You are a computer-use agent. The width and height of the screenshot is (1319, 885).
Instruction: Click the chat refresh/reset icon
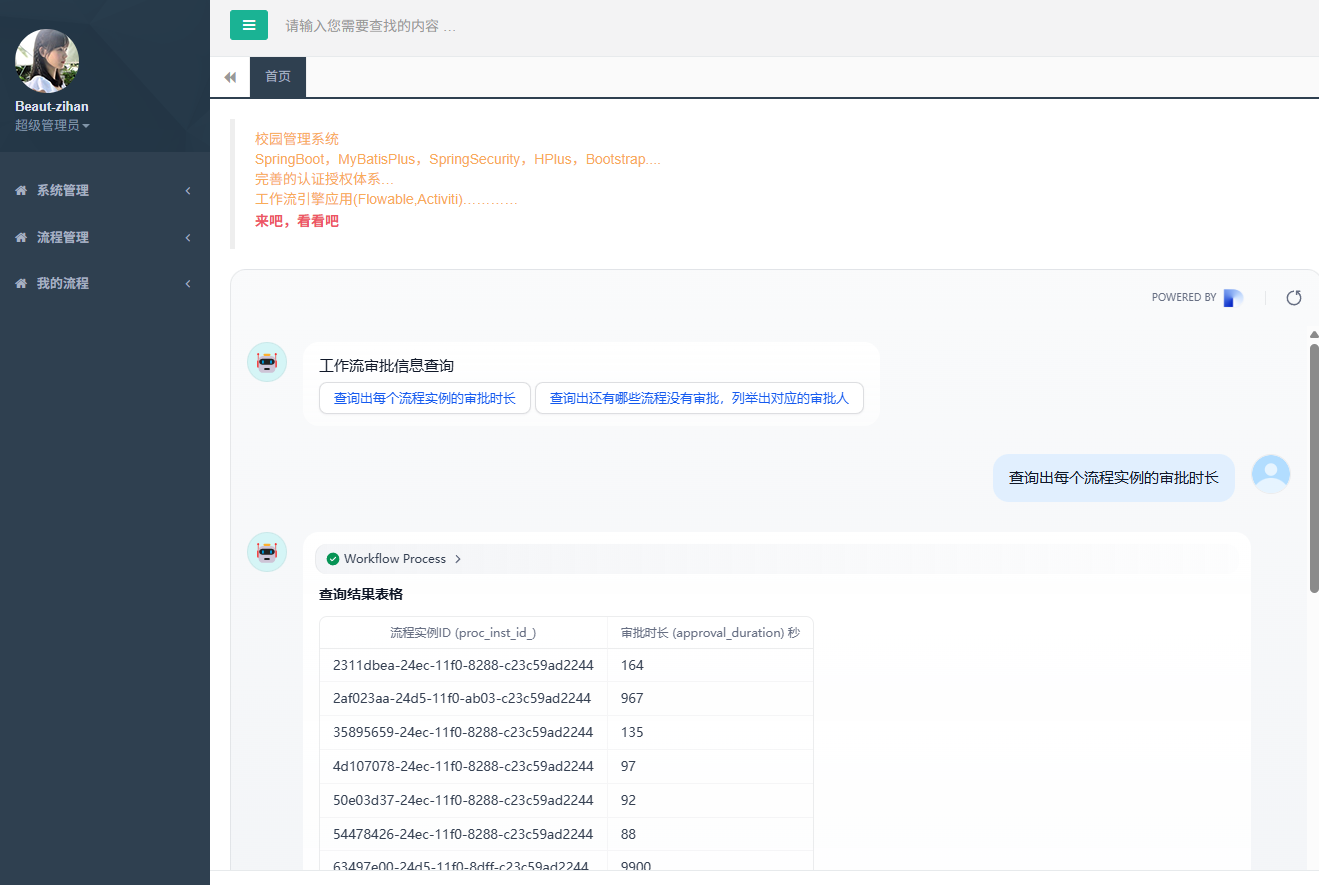pyautogui.click(x=1294, y=297)
